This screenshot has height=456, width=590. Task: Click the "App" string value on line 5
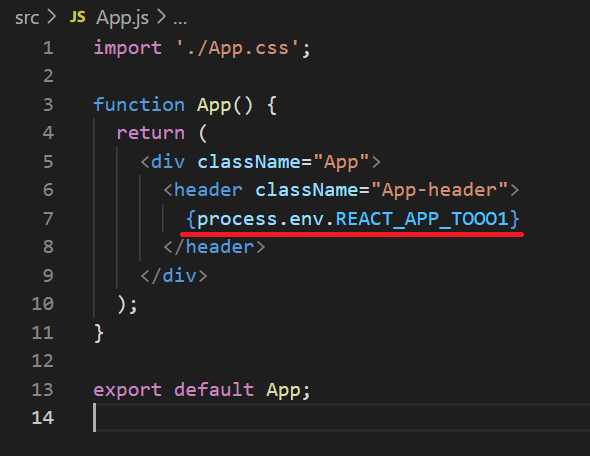coord(341,162)
